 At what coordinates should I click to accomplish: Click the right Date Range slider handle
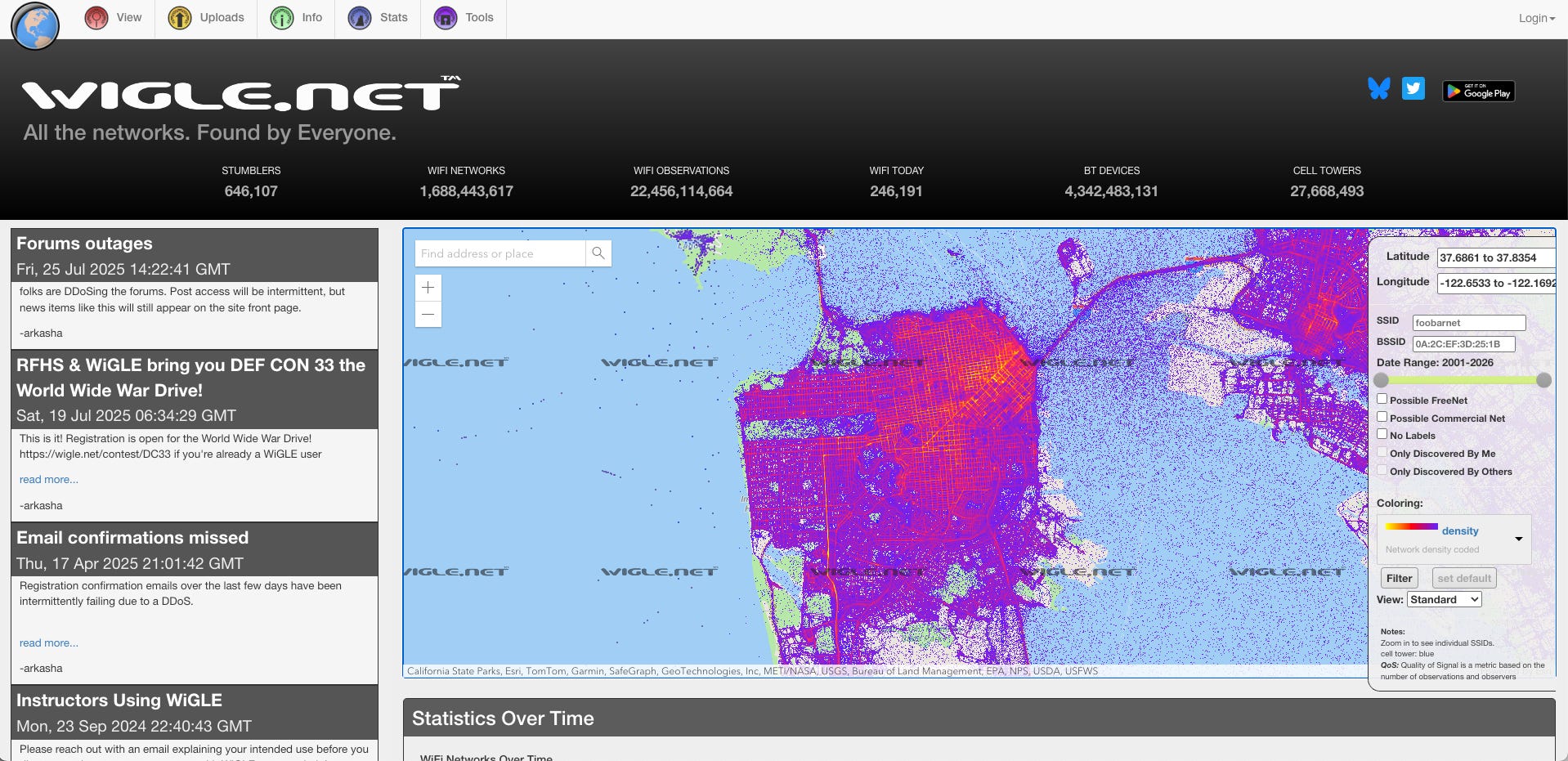point(1543,380)
